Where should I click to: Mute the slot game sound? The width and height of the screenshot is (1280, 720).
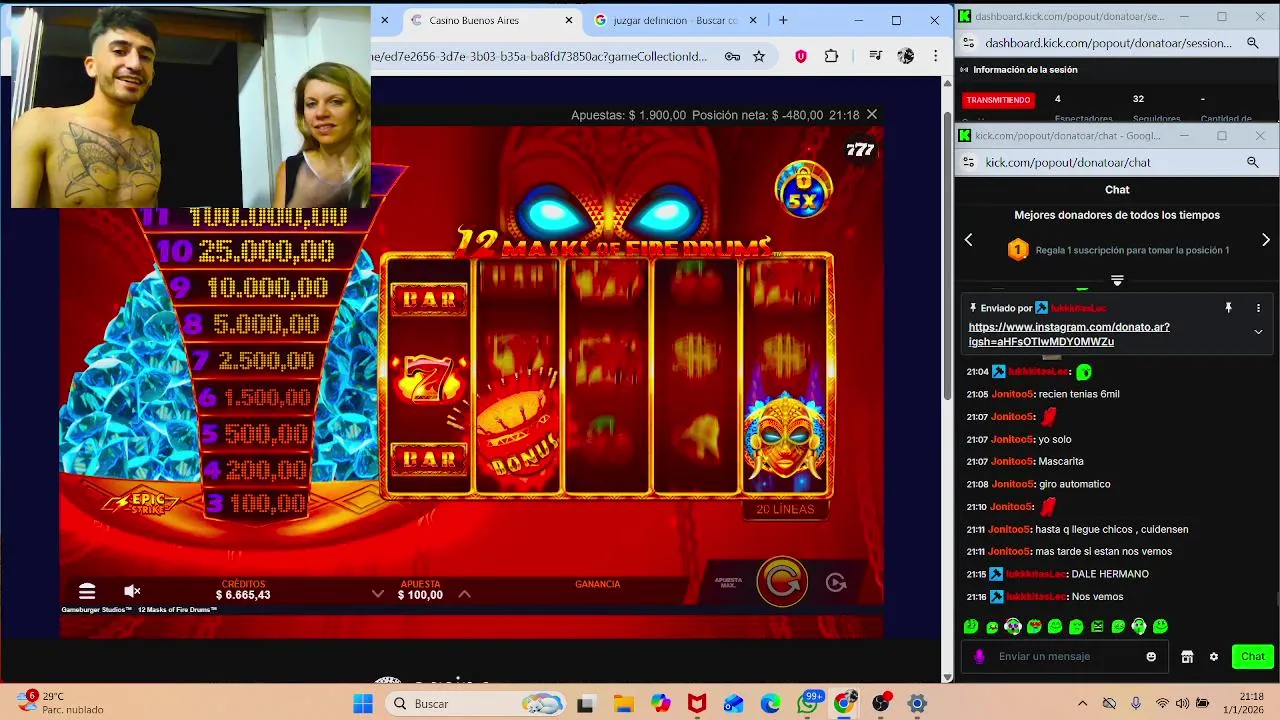(131, 591)
